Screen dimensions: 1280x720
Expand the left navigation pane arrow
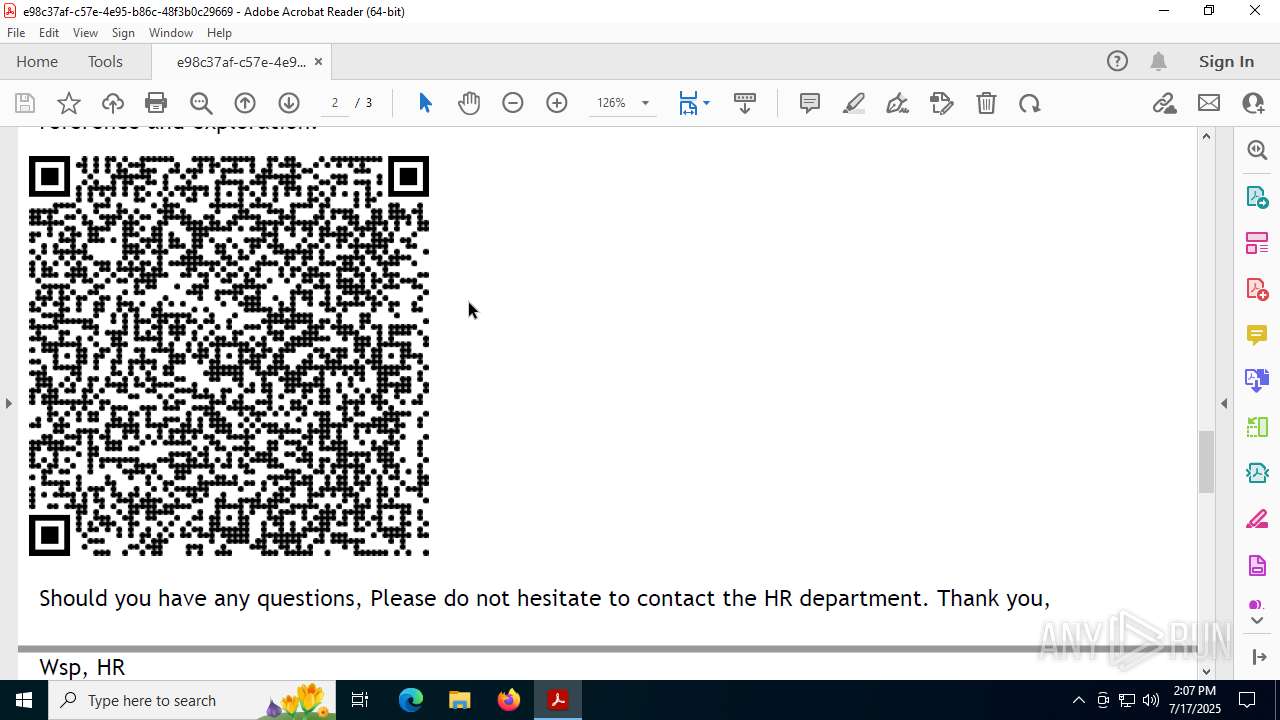pos(8,403)
